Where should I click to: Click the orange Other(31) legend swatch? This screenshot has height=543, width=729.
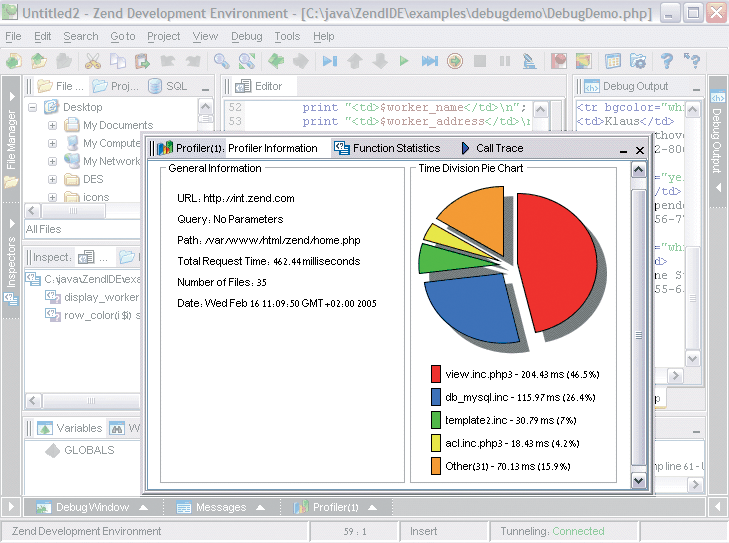click(x=436, y=466)
